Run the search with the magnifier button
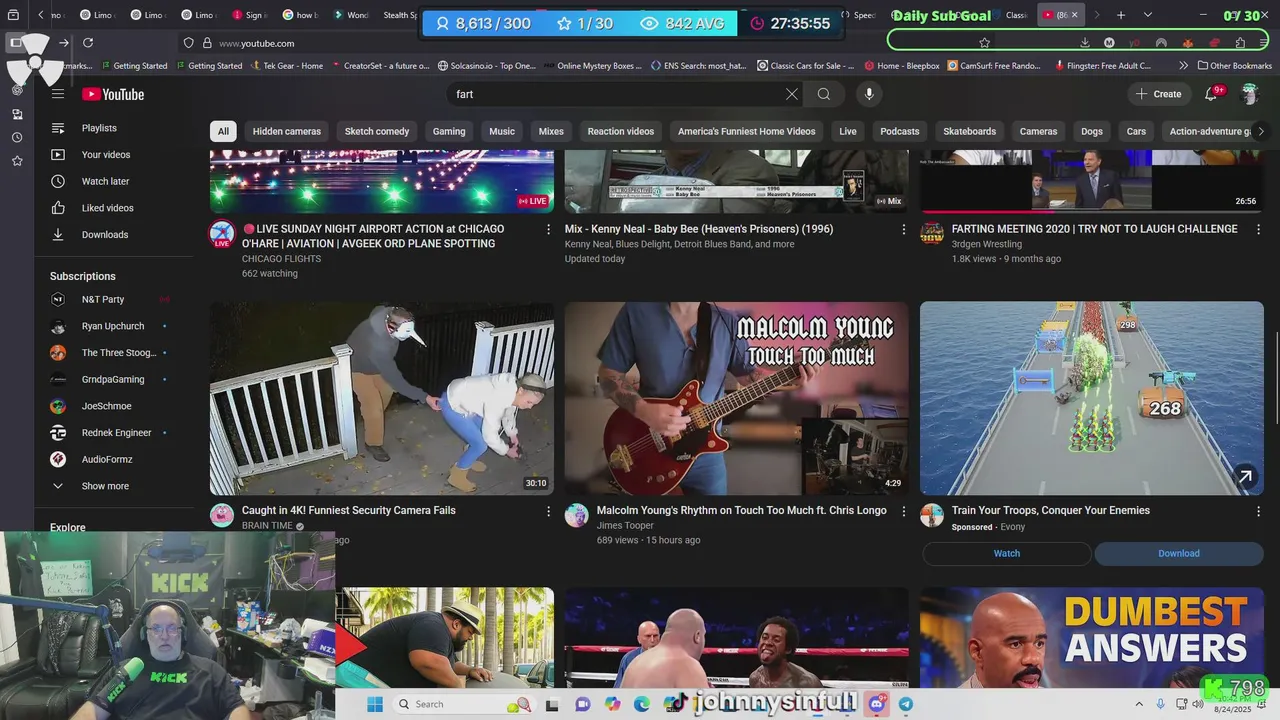 click(824, 94)
